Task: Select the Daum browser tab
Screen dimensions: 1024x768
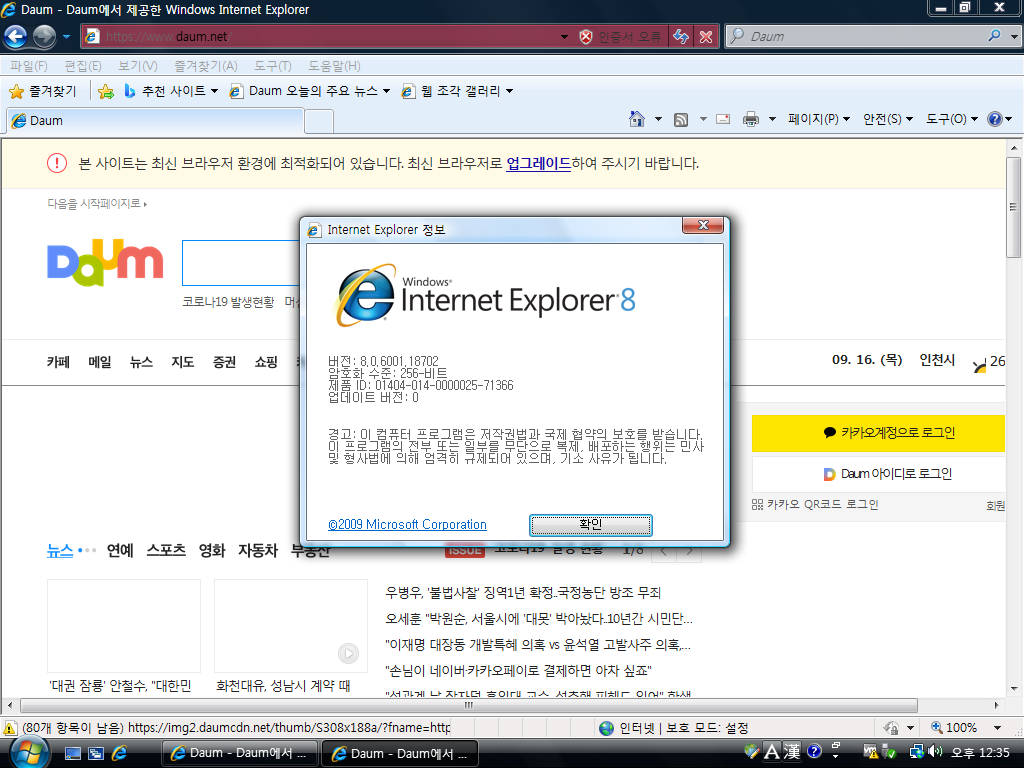Action: pos(155,121)
